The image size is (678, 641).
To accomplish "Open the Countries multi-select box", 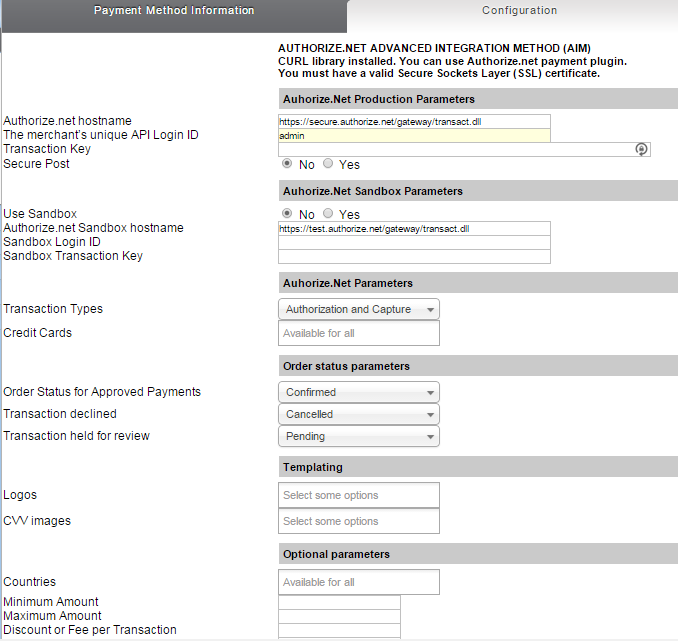I will [359, 582].
